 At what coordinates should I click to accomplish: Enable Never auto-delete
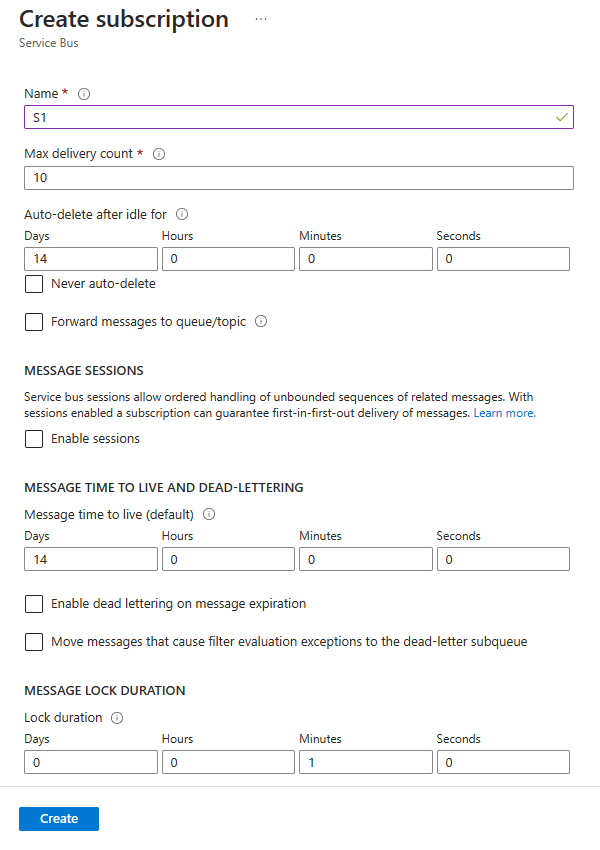33,284
